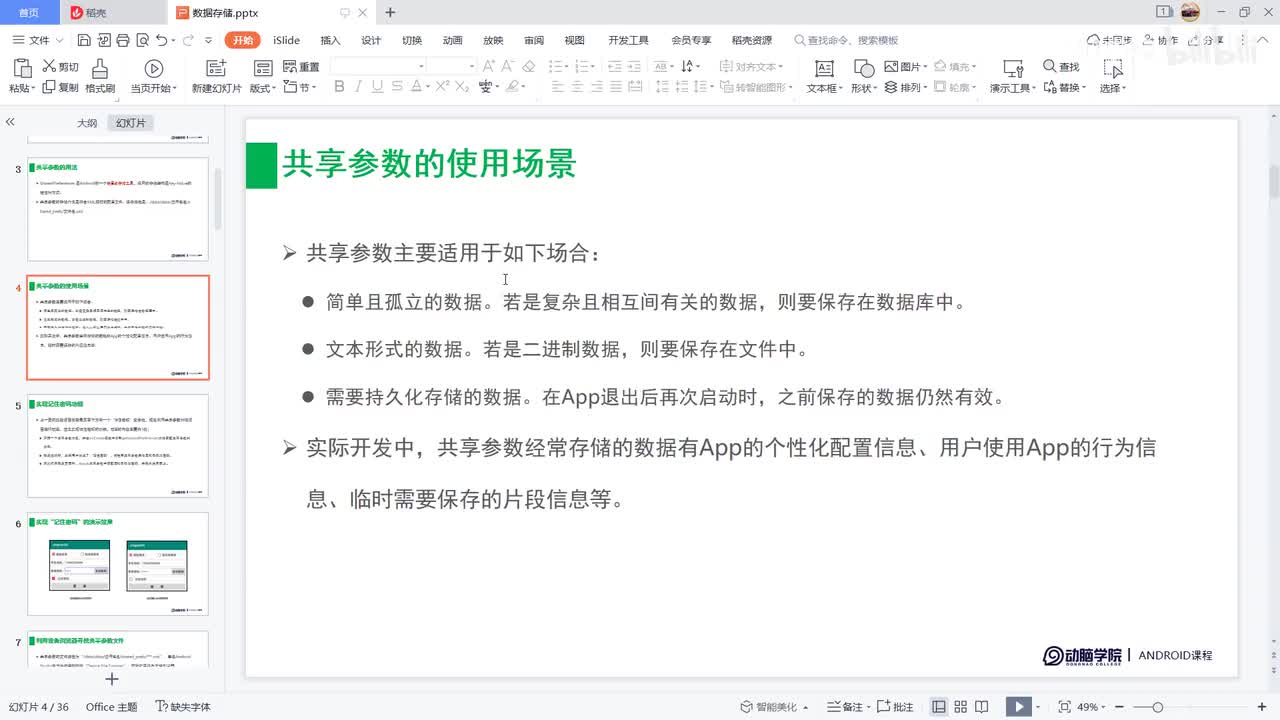The height and width of the screenshot is (720, 1280).
Task: Toggle bold formatting
Action: 339,88
